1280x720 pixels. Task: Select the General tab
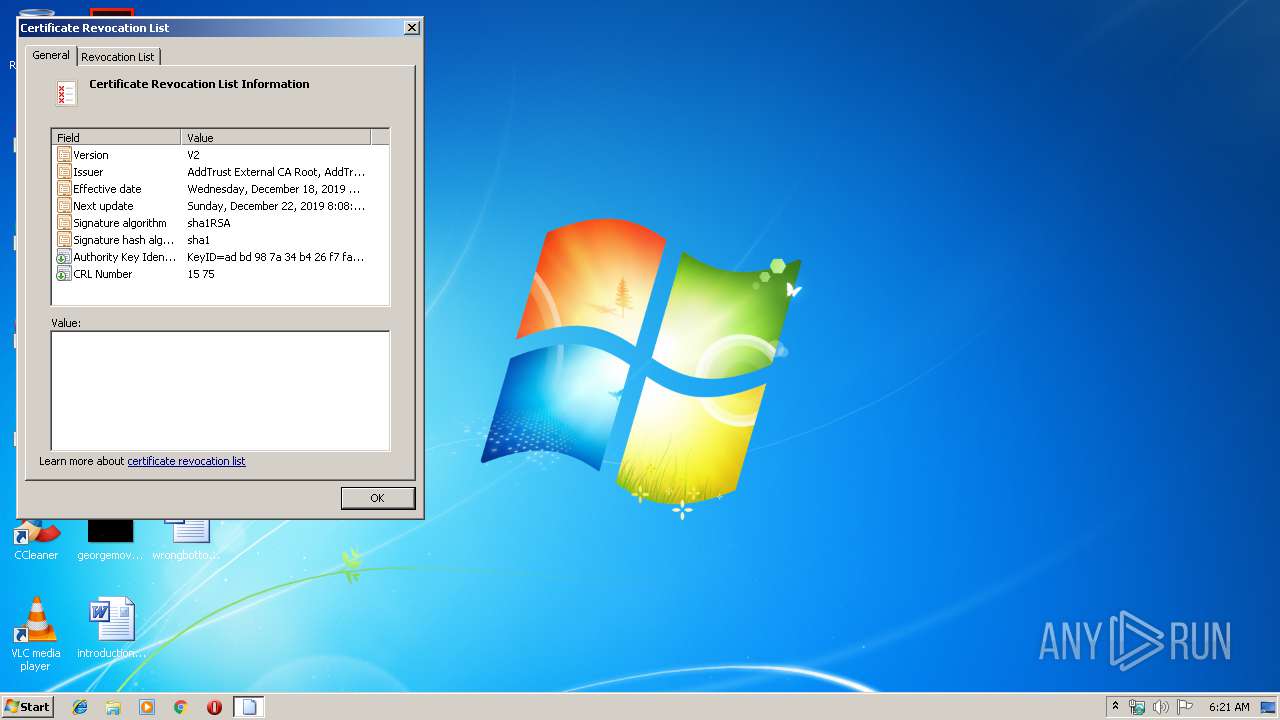tap(51, 55)
